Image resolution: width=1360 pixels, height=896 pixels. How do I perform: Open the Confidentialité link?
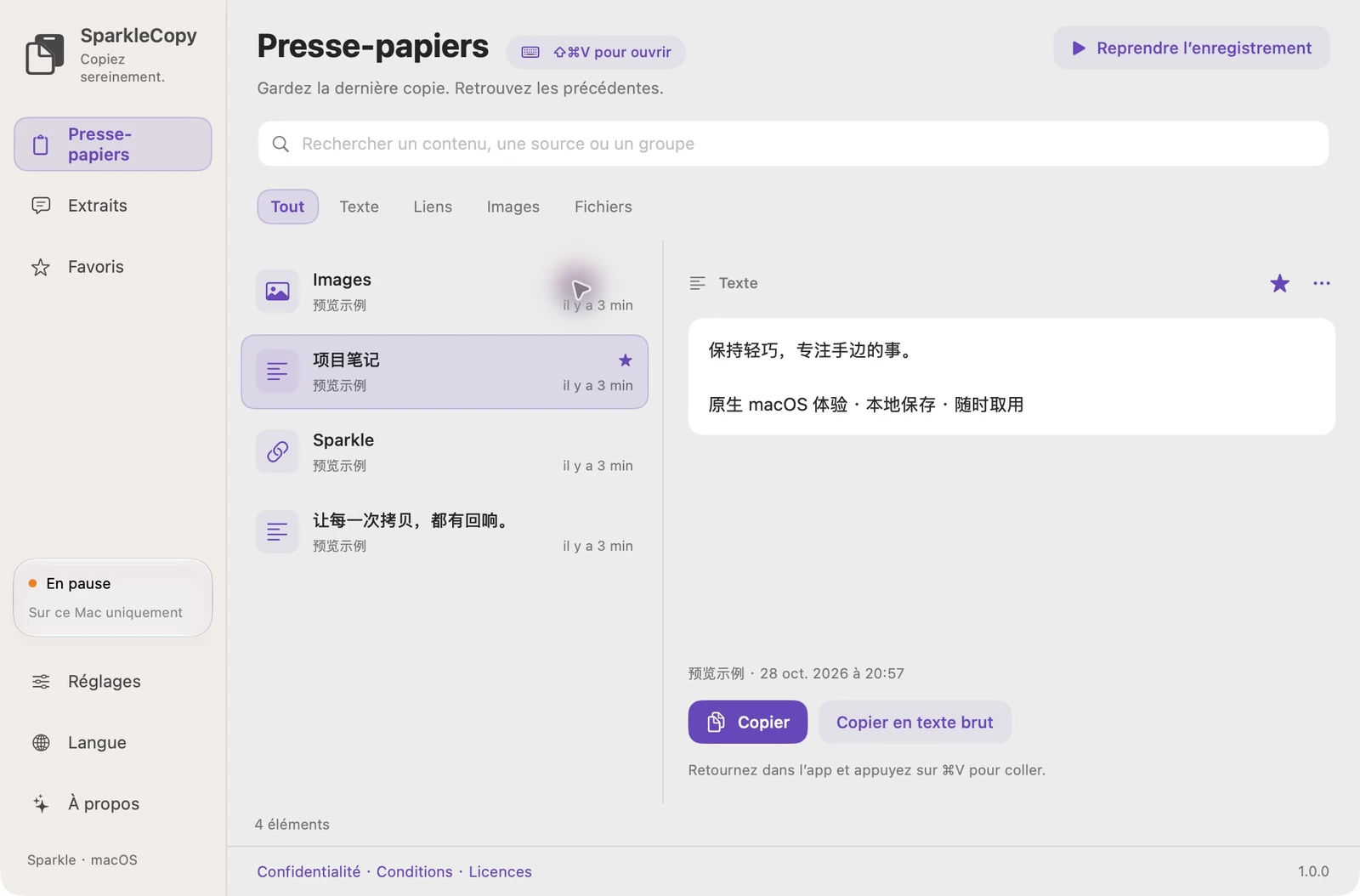(309, 871)
